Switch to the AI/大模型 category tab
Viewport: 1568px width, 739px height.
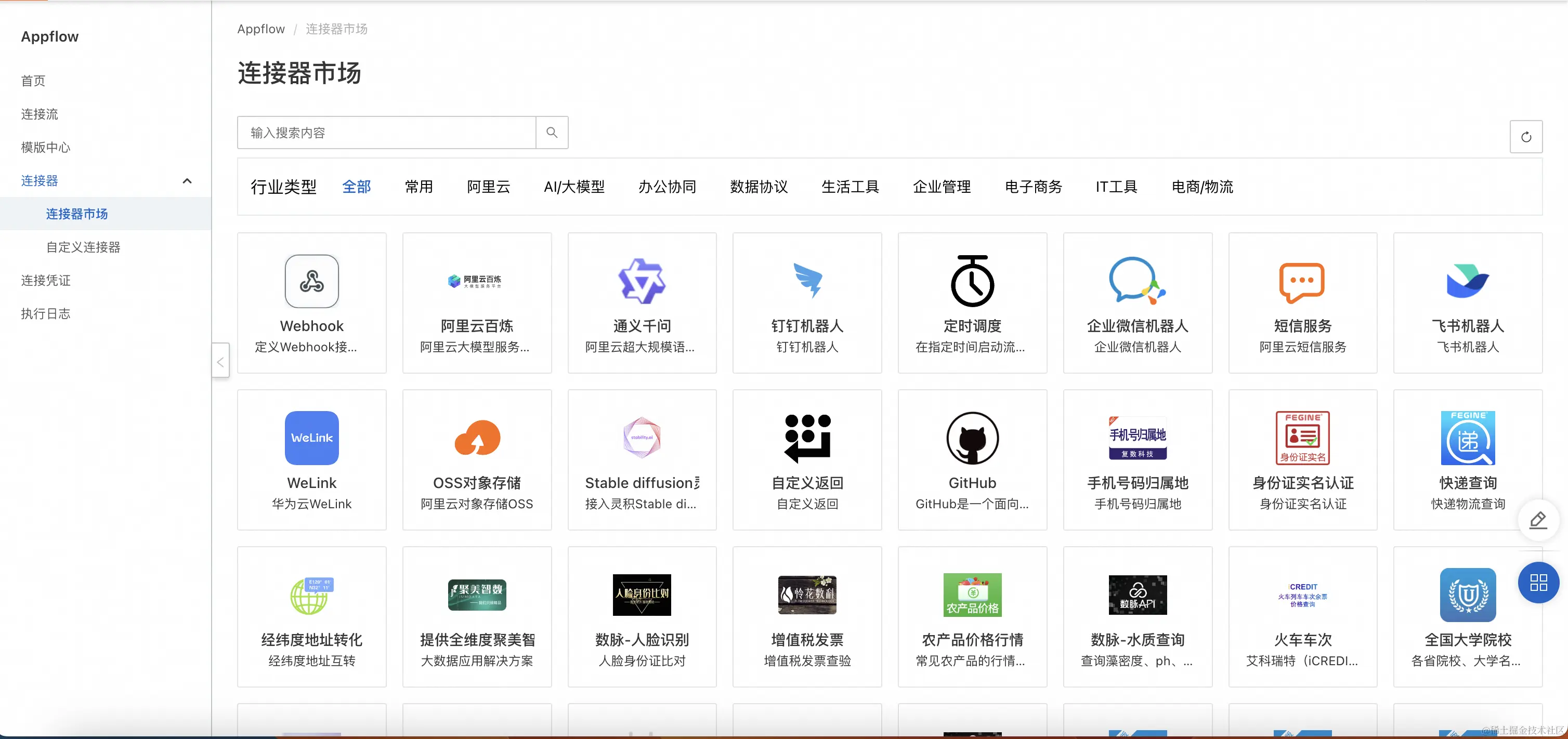coord(574,187)
